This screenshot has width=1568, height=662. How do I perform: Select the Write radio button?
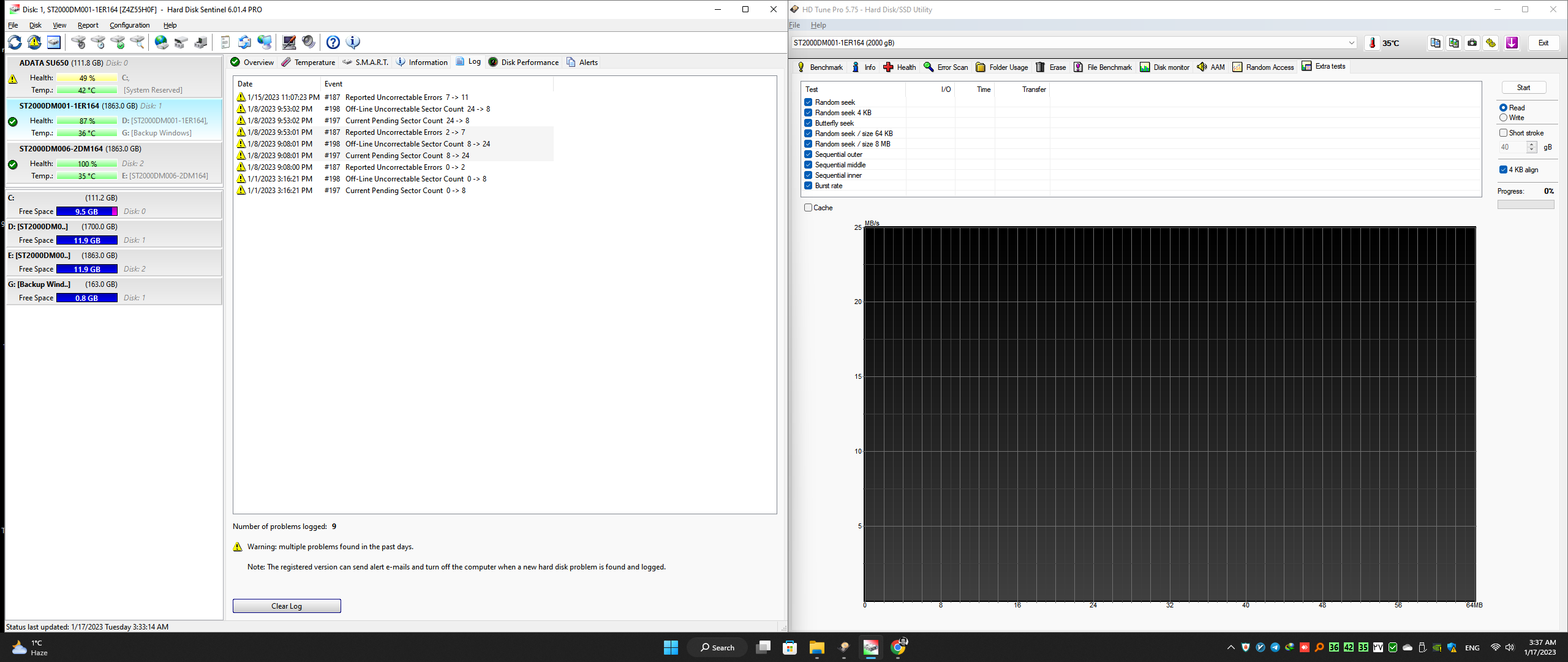click(1503, 118)
